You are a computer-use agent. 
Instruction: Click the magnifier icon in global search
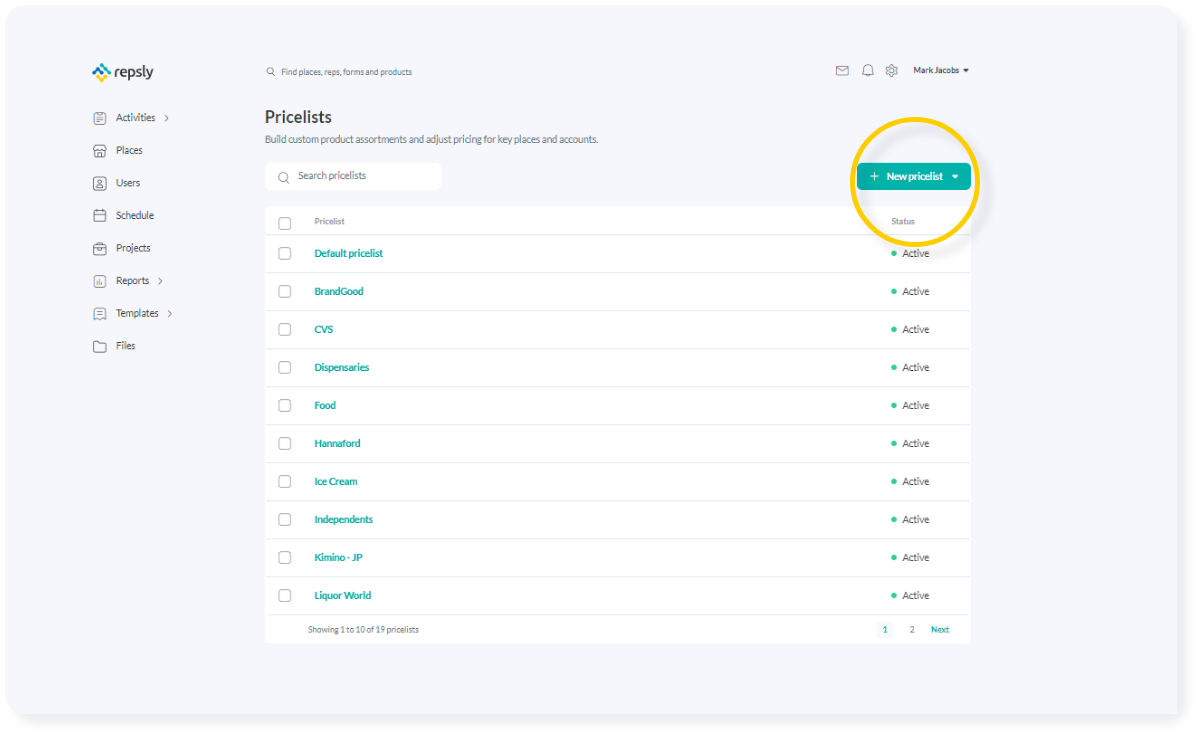click(x=270, y=72)
